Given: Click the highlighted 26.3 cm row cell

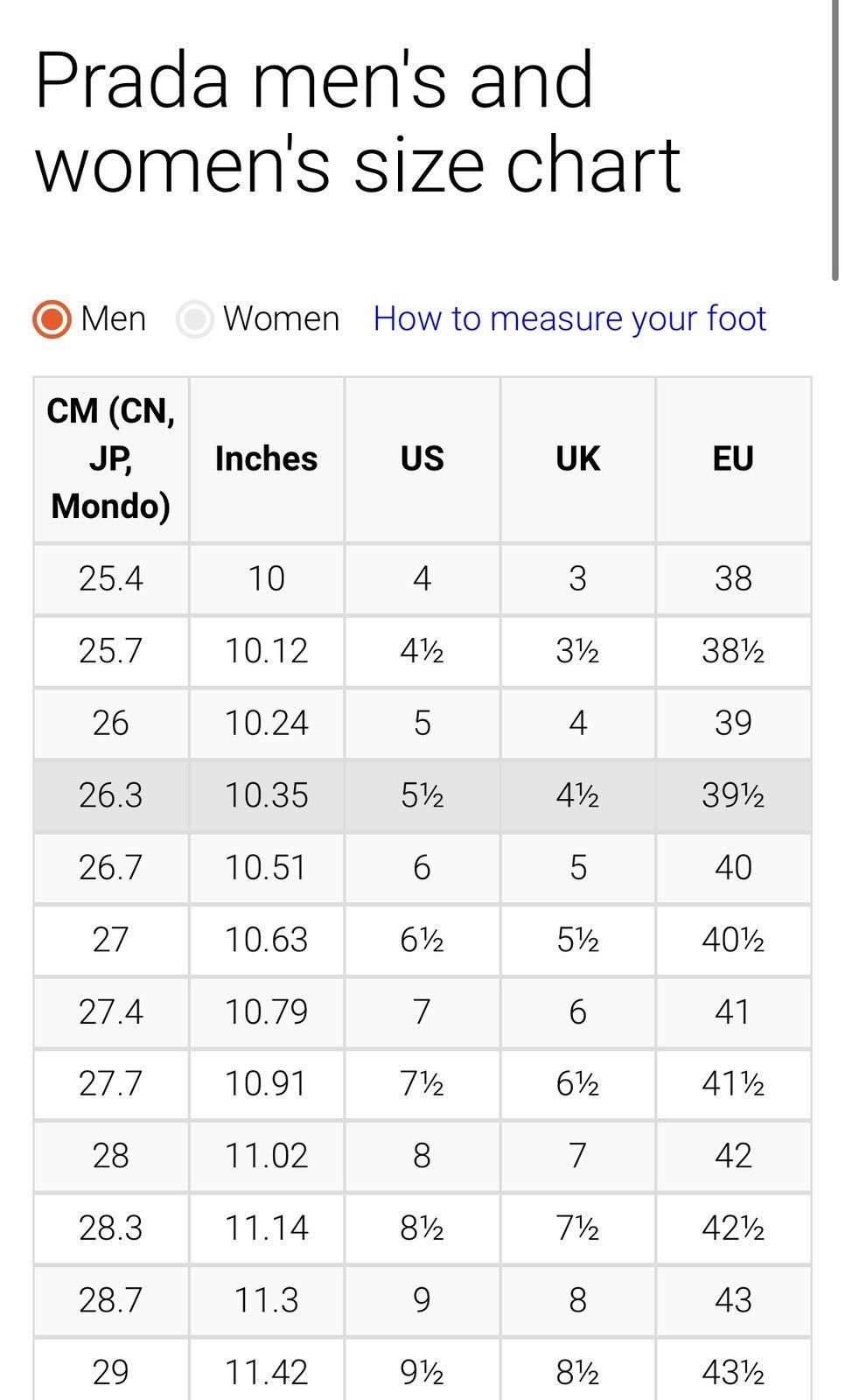Looking at the screenshot, I should point(111,795).
